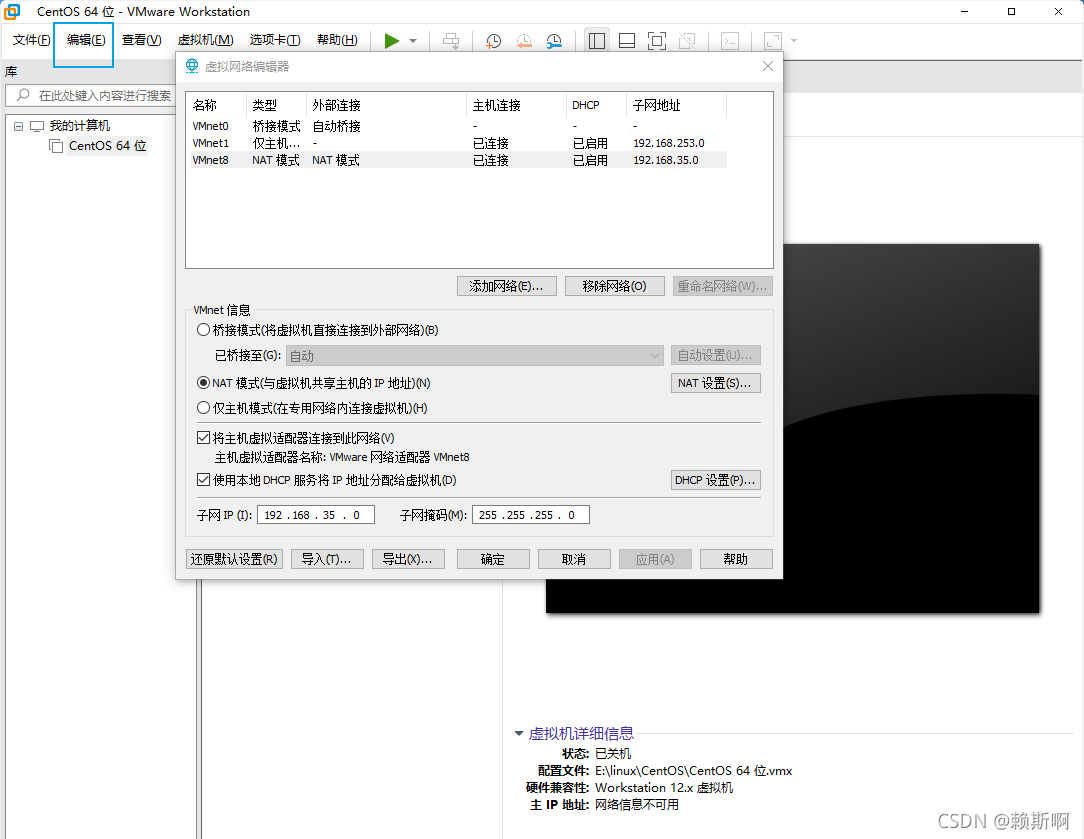Click the DHCP 设置(P)... button
Screen dimensions: 1084x839
(x=716, y=480)
